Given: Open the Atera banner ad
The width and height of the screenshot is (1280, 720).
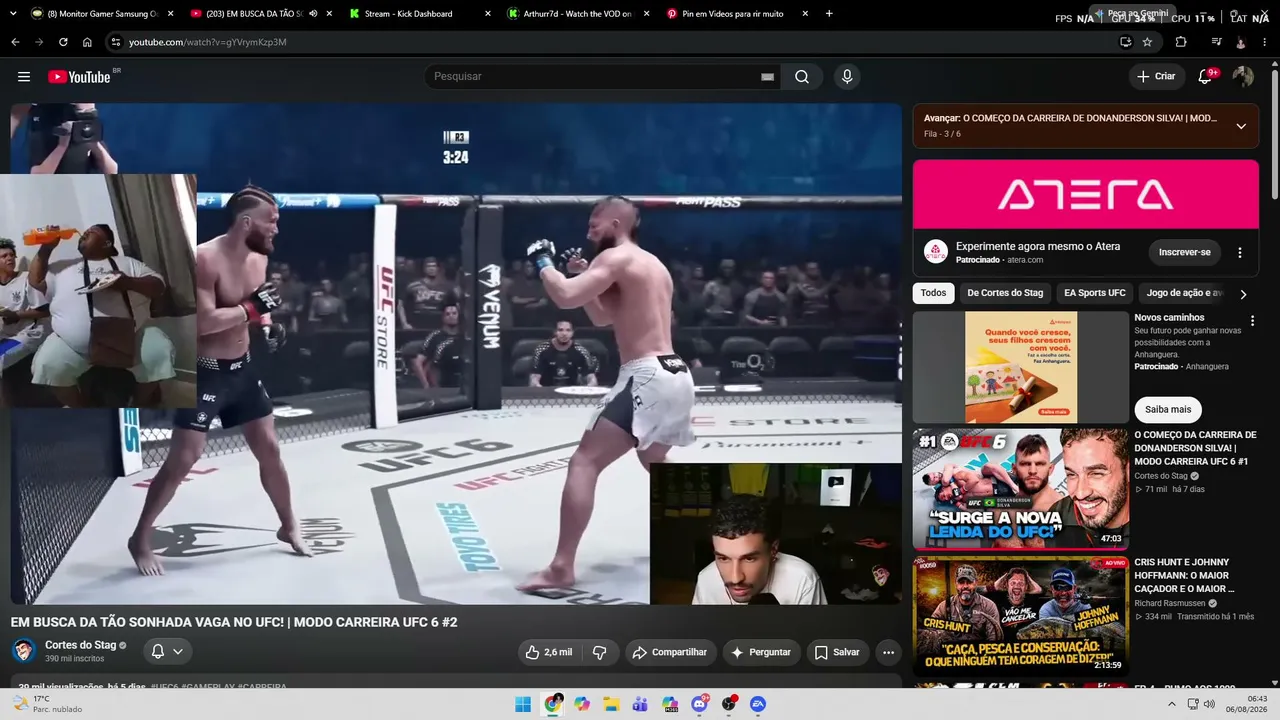Looking at the screenshot, I should [x=1086, y=194].
